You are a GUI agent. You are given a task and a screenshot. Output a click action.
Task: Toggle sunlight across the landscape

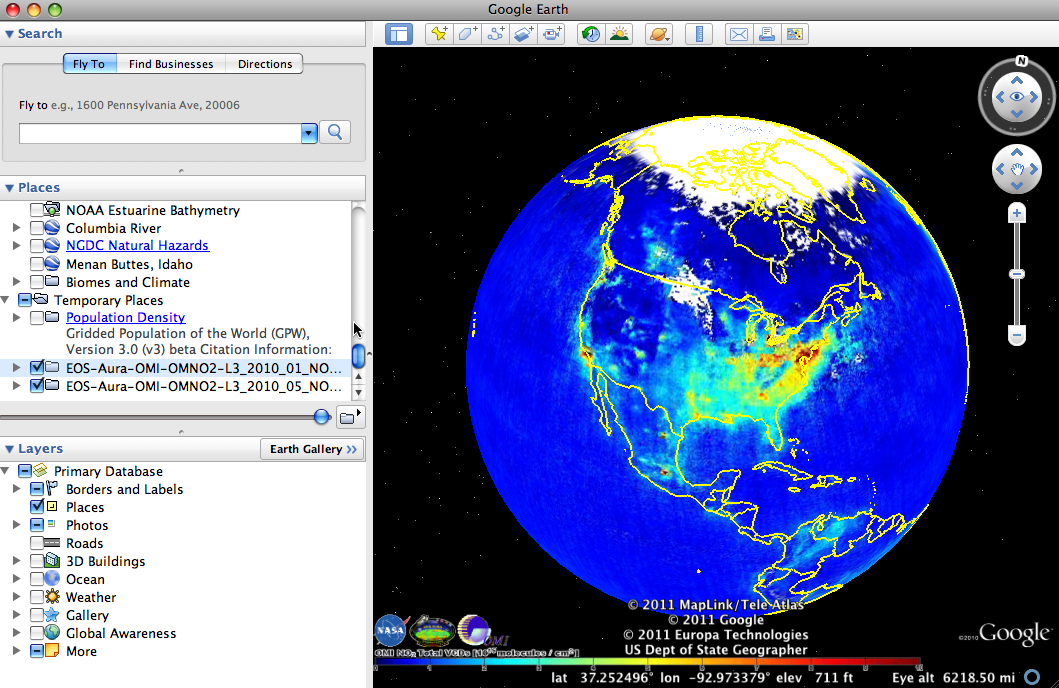(619, 34)
